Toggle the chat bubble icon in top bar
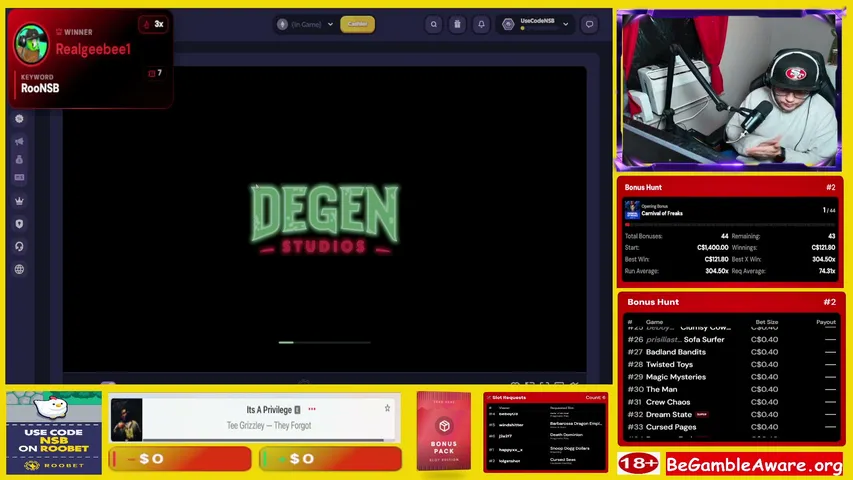This screenshot has height=480, width=853. pos(589,24)
